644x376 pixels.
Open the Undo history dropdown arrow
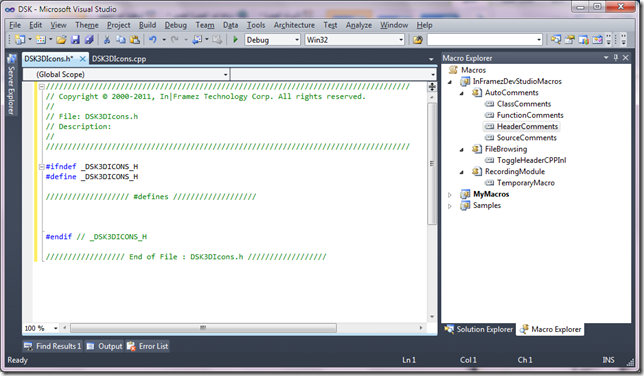164,40
